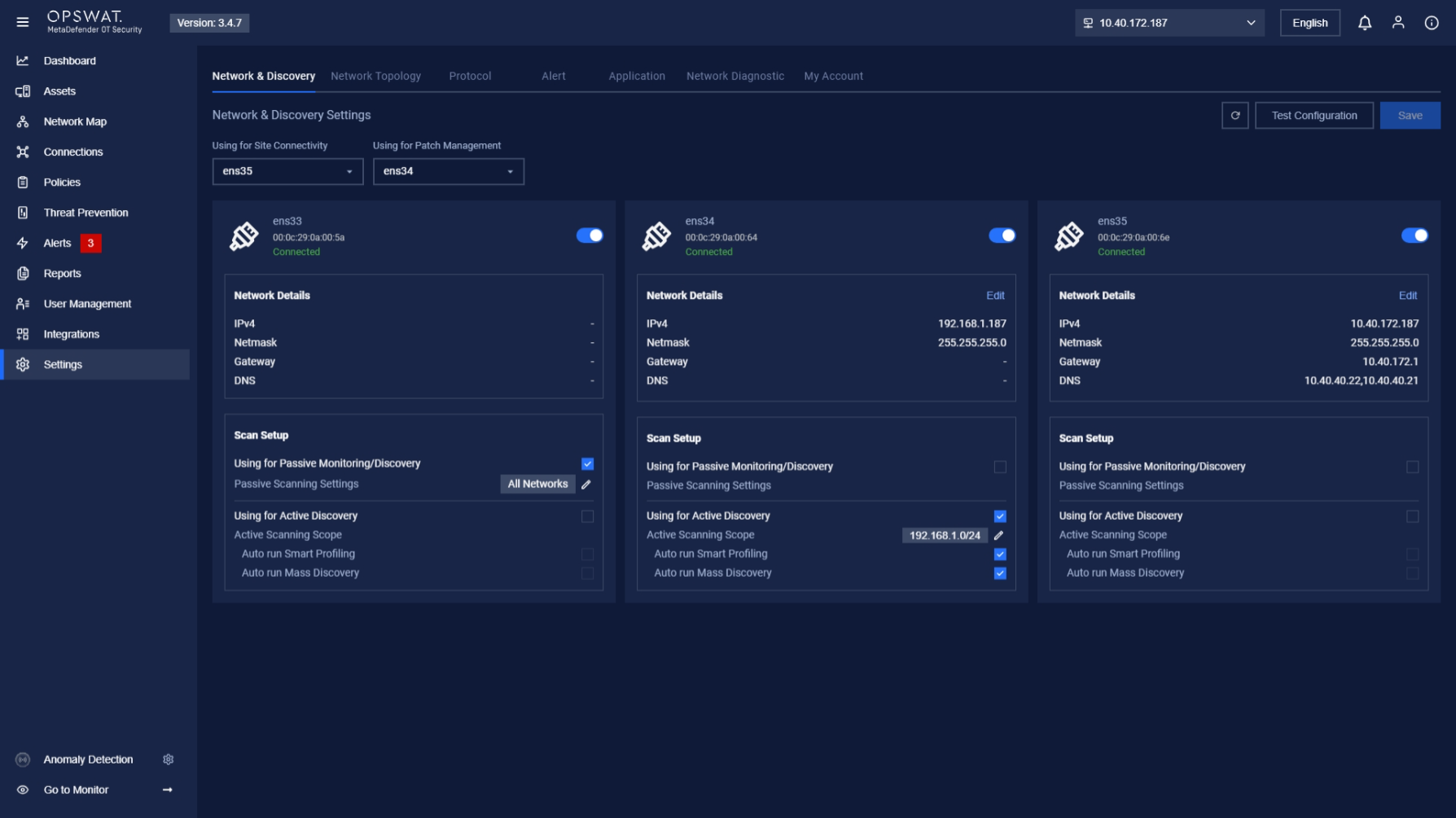Open the hamburger navigation menu
This screenshot has width=1456, height=818.
[x=23, y=23]
